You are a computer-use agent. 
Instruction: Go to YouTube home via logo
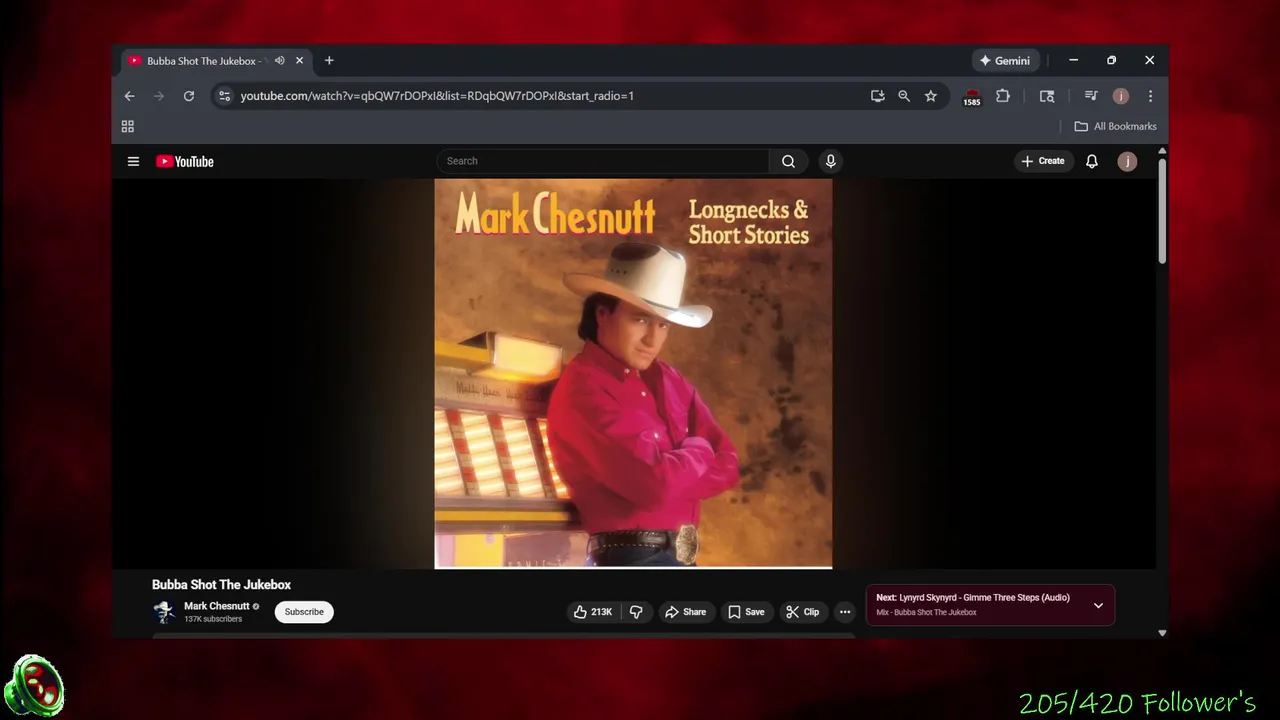click(185, 161)
